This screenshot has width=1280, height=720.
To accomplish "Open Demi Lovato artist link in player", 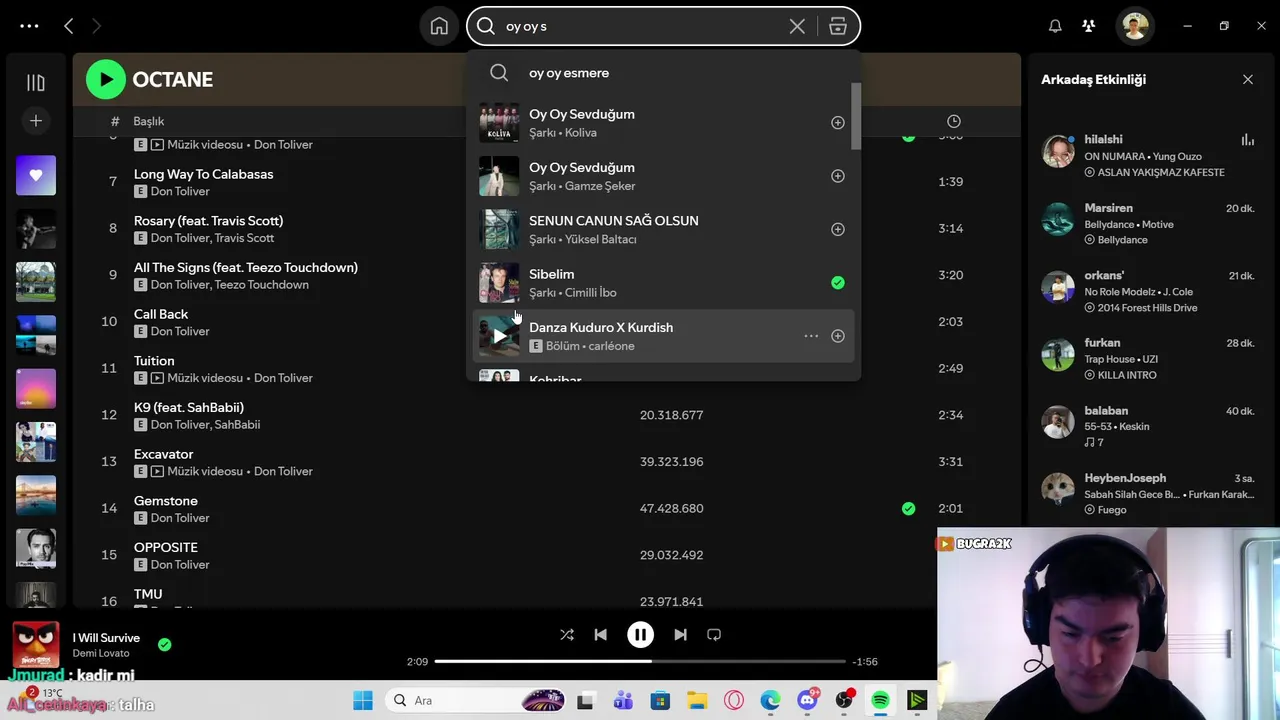I will pyautogui.click(x=101, y=653).
